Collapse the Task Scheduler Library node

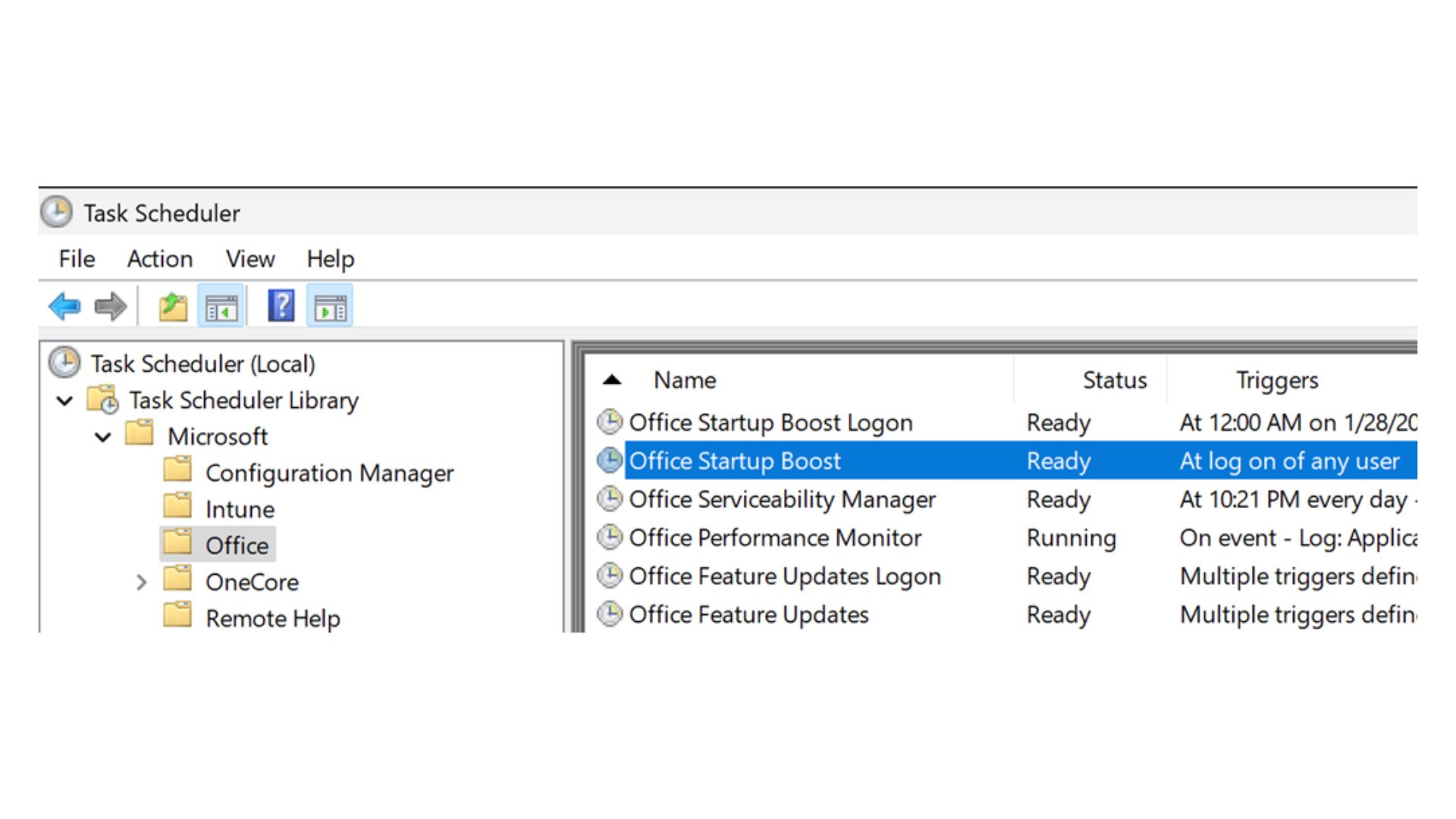[x=65, y=400]
